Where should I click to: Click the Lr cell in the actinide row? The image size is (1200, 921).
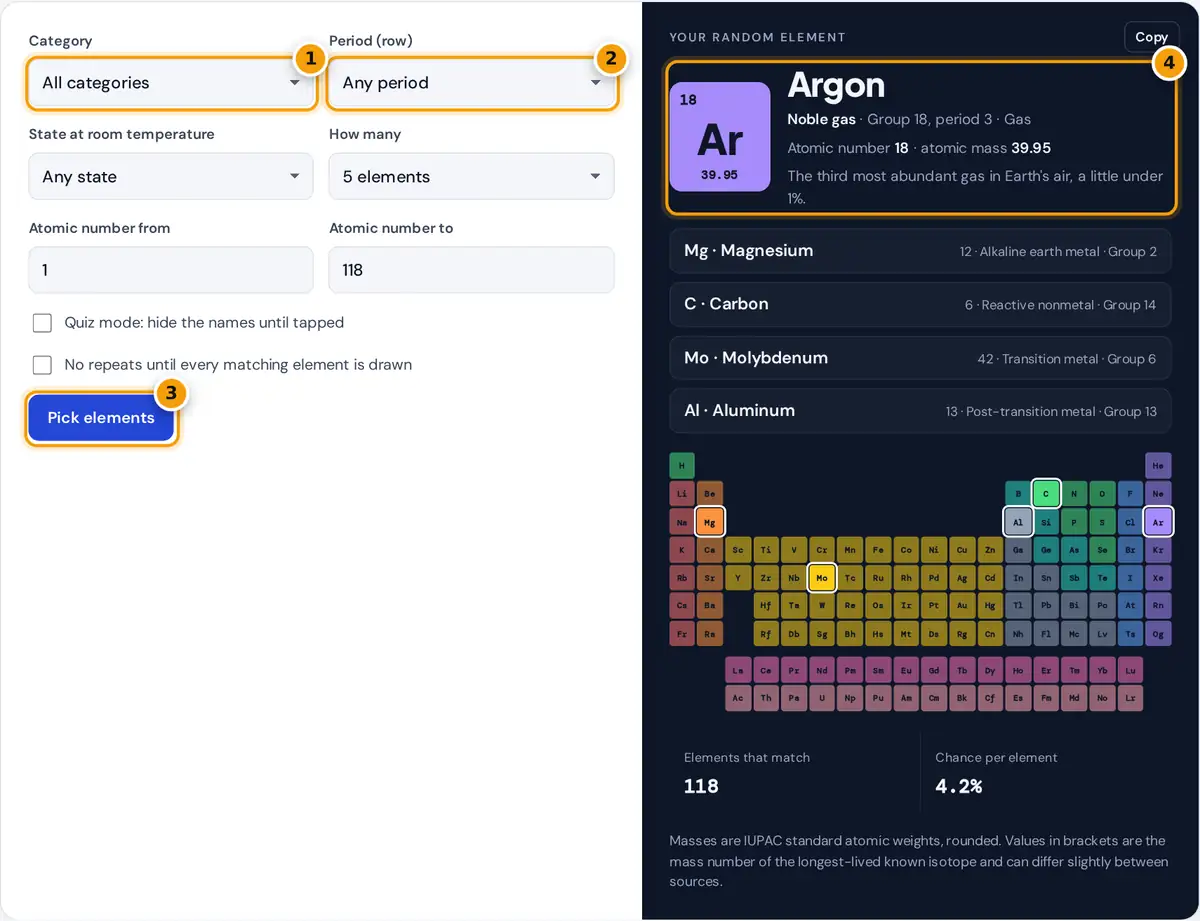[x=1130, y=699]
